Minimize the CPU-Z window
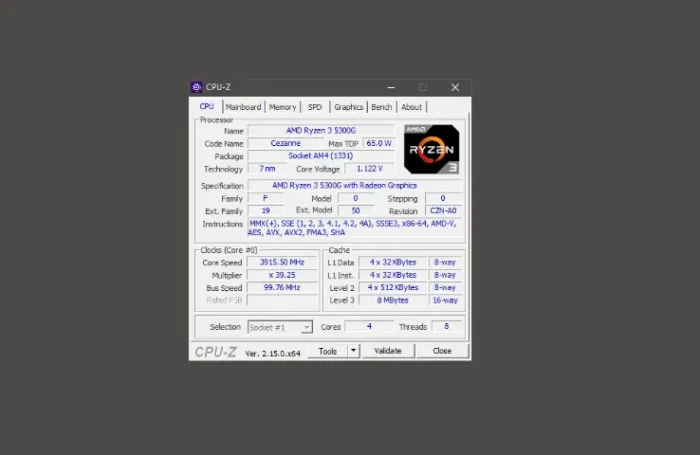700x455 pixels. pos(391,88)
